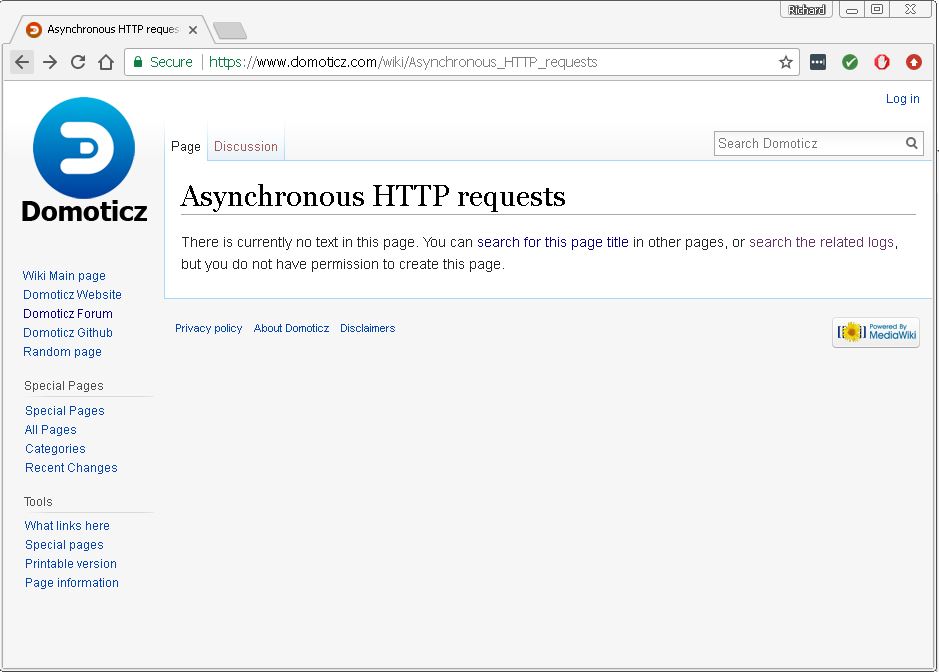Close the Asynchronous HTTP requests tab

193,30
